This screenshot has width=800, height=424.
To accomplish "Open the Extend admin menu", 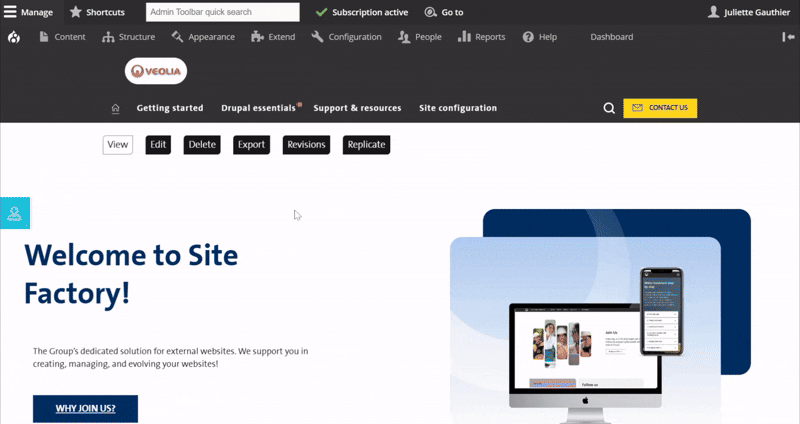I will pos(273,37).
